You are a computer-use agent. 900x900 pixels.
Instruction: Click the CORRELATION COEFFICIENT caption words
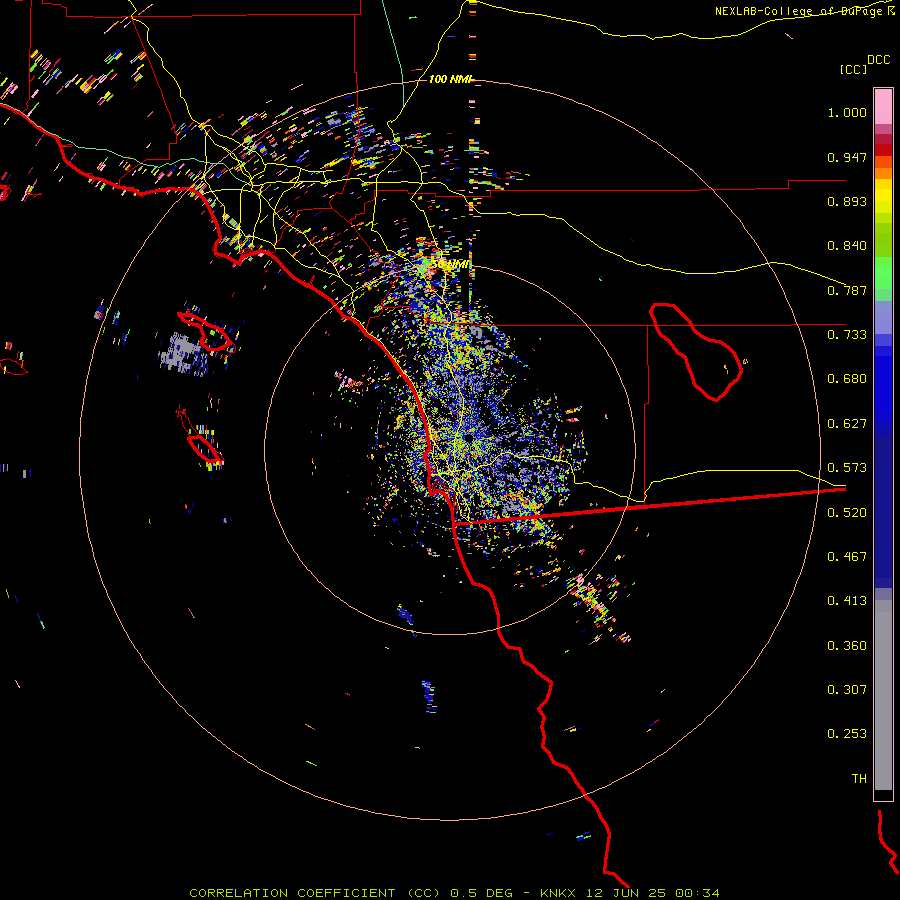292,893
